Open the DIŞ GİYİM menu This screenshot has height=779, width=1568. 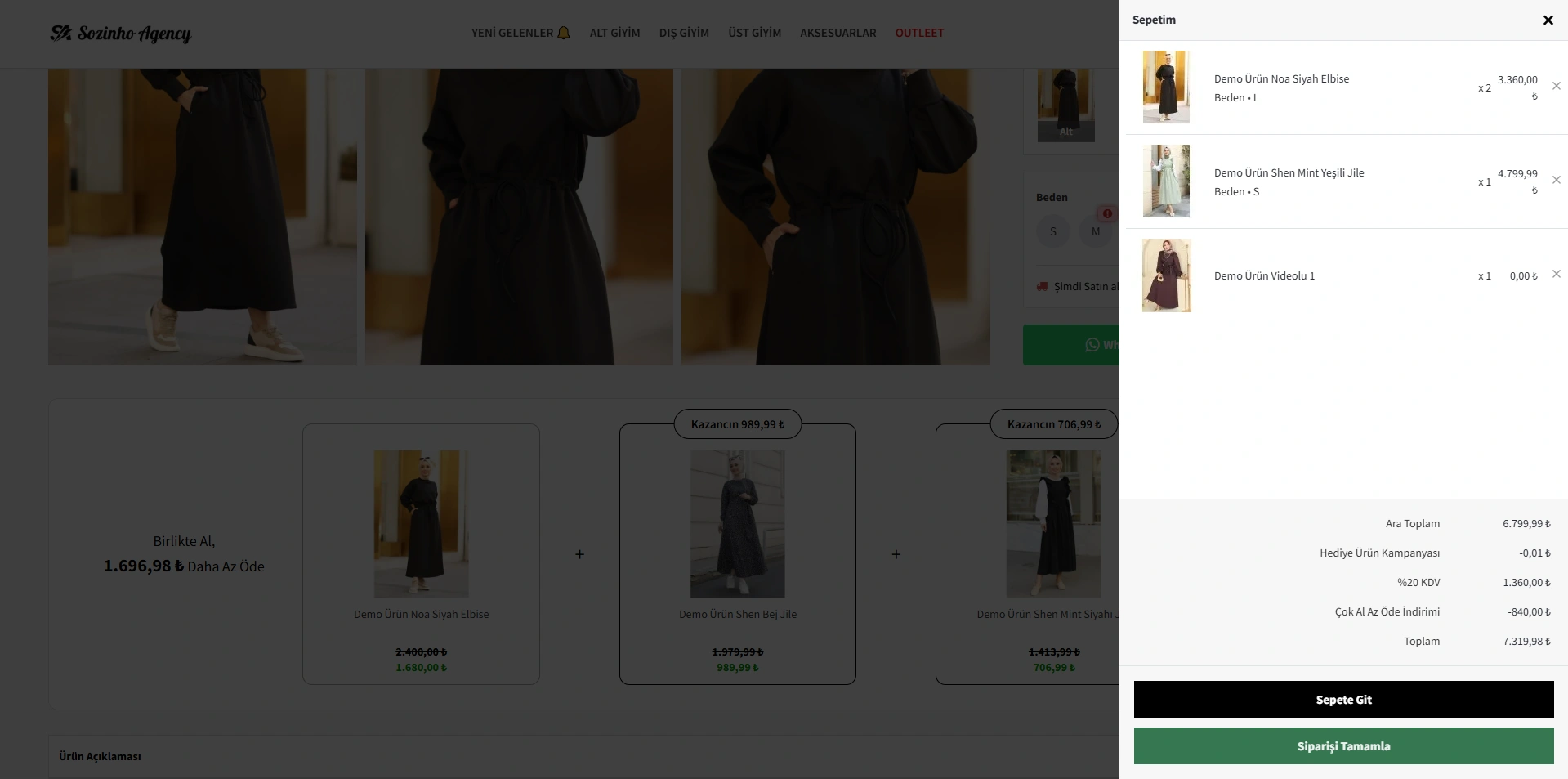684,34
